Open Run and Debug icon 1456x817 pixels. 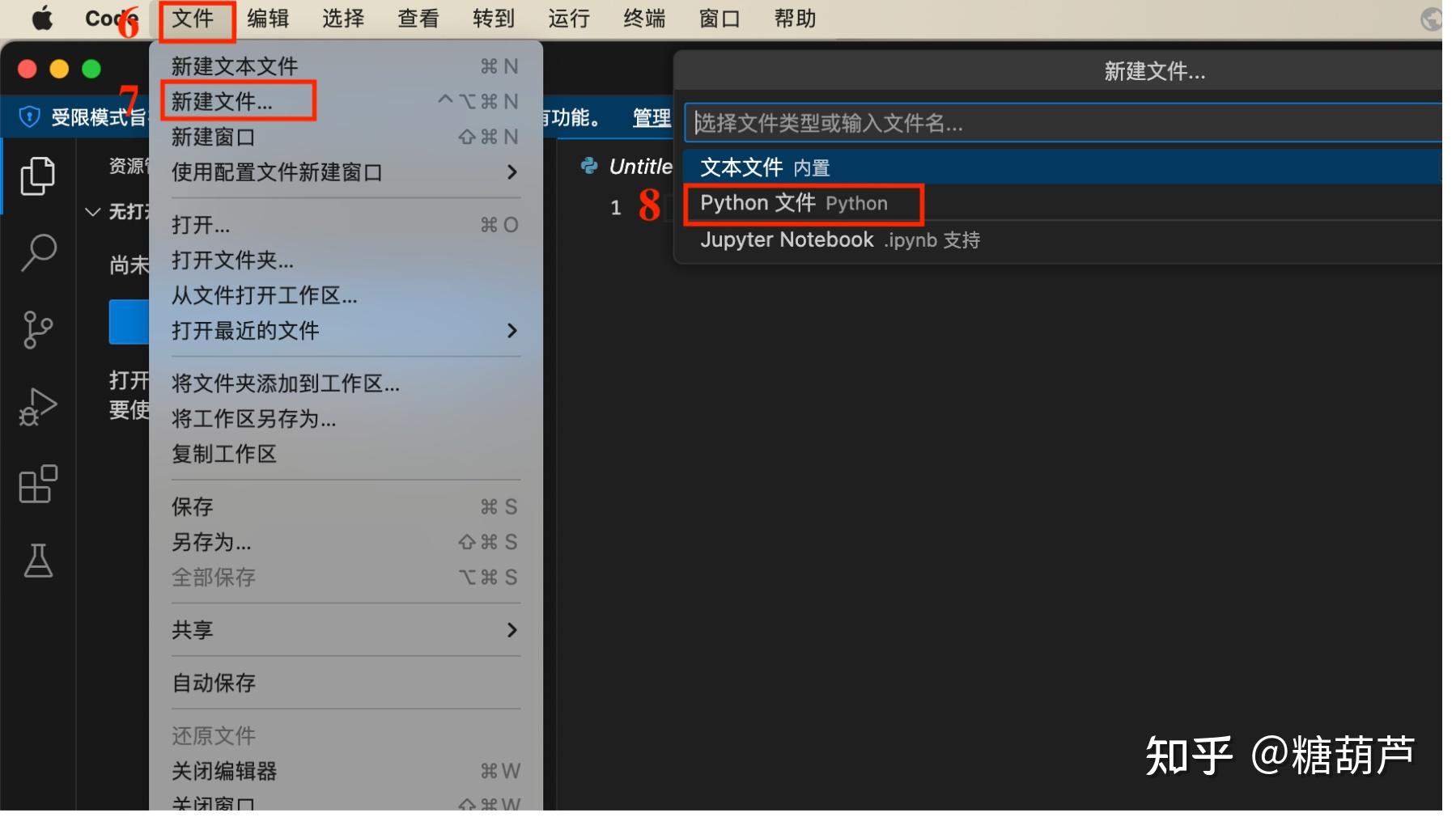[37, 407]
